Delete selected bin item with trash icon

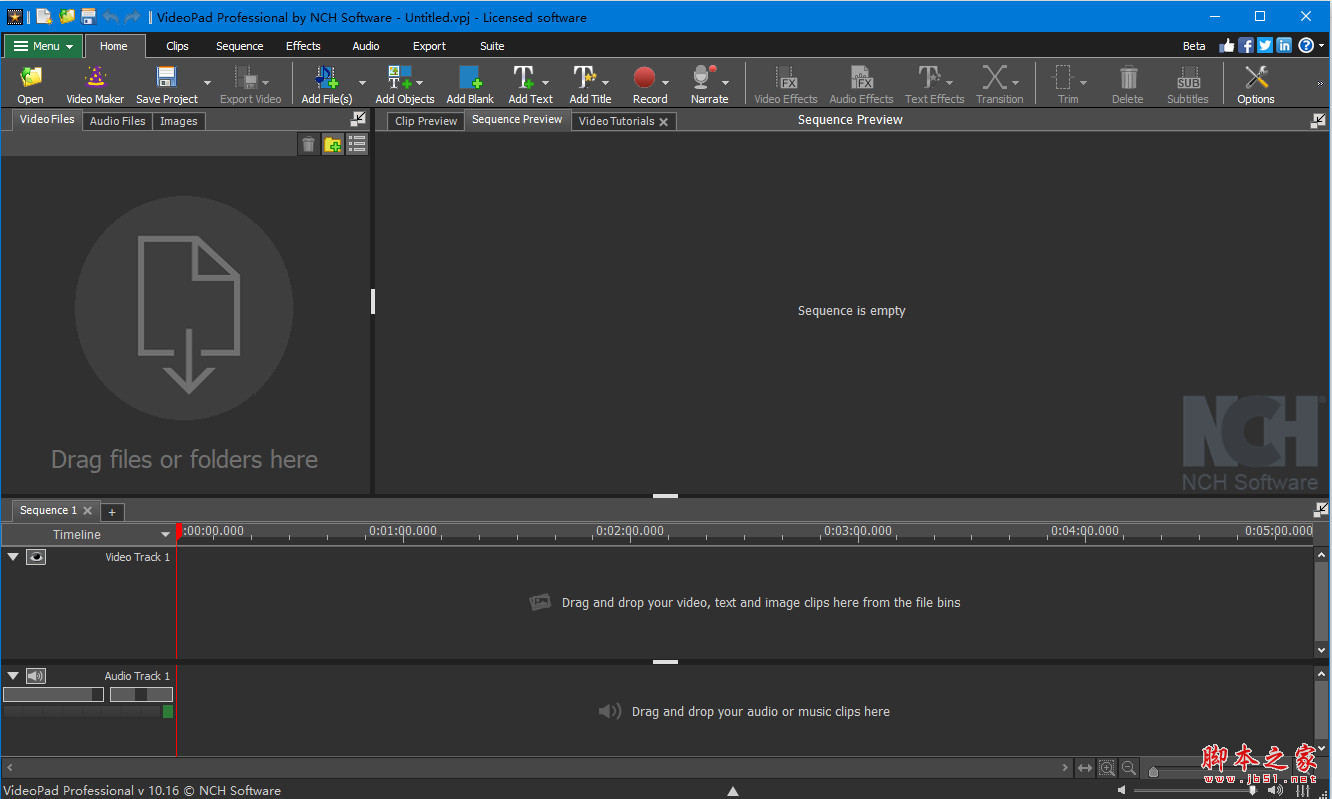308,145
